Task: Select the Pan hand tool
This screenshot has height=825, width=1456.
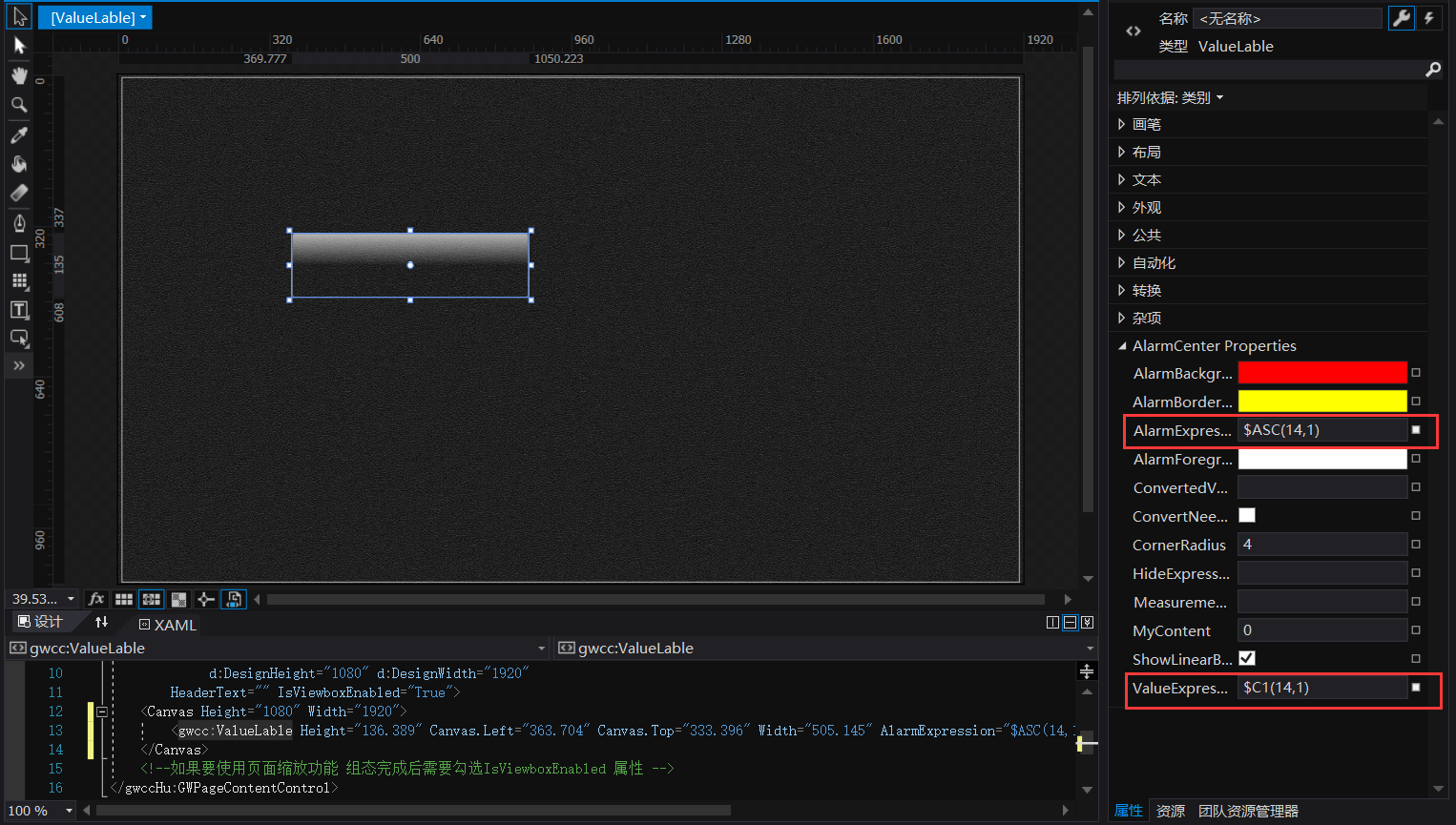Action: [x=19, y=75]
